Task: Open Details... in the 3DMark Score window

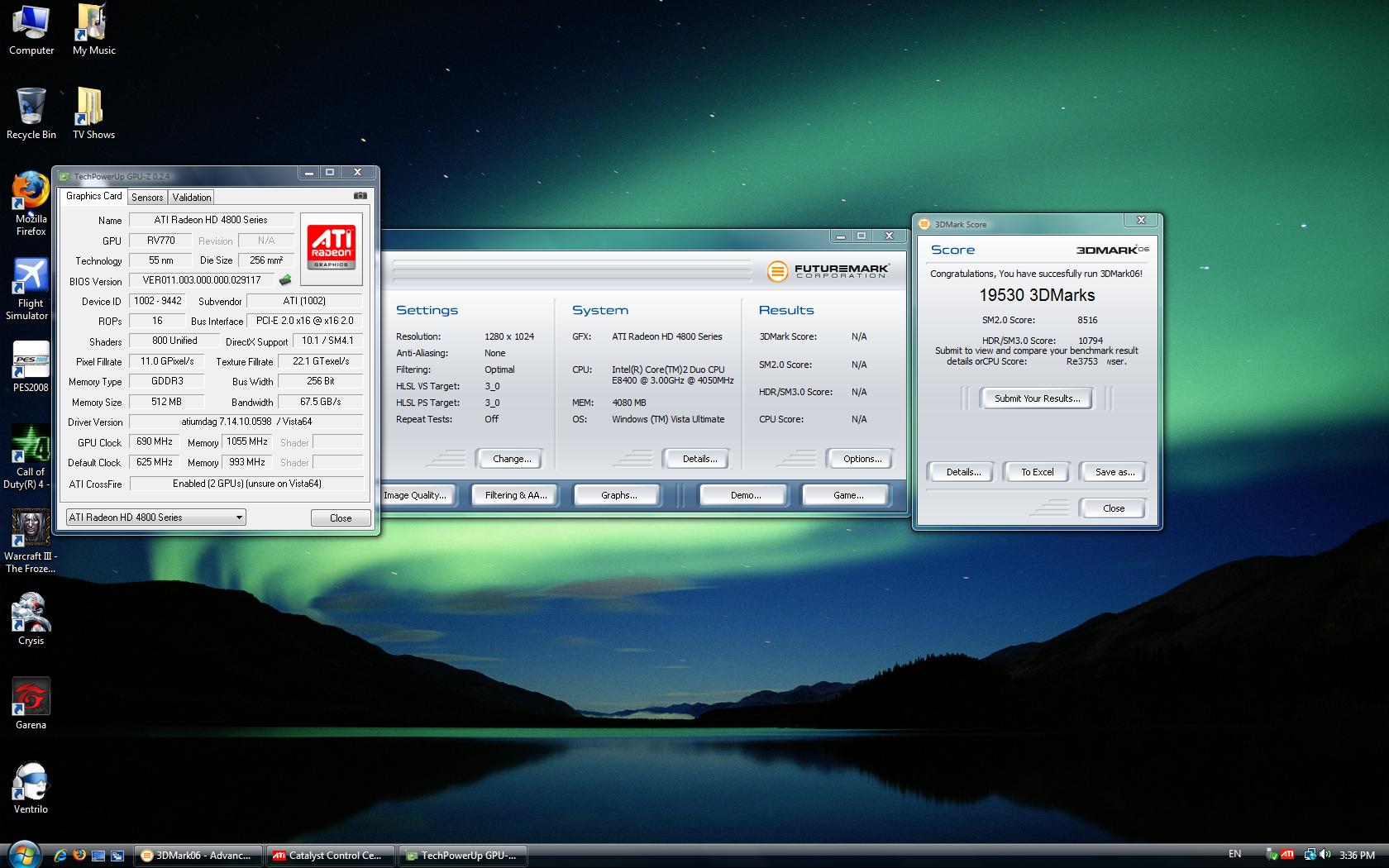Action: [x=963, y=472]
